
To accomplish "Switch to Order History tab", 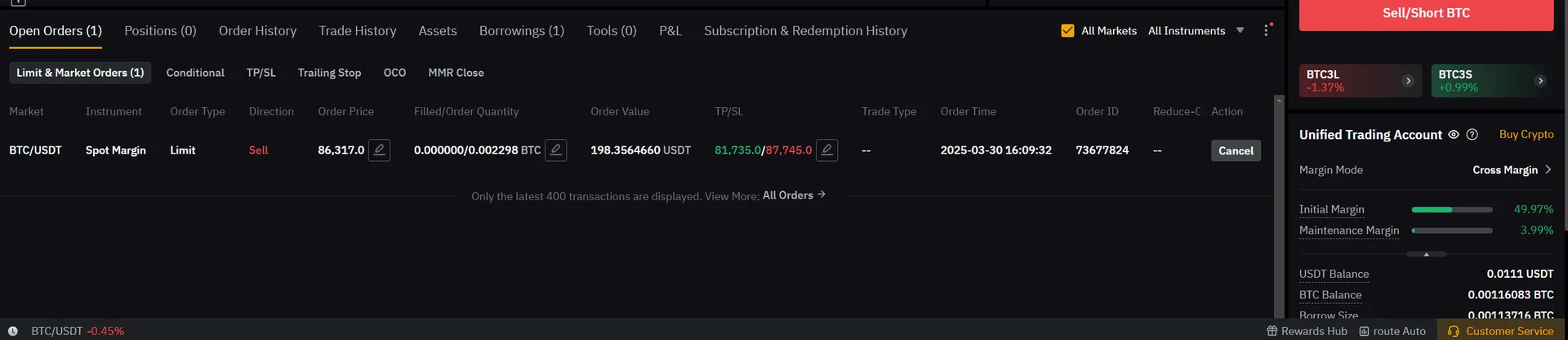I will point(257,30).
